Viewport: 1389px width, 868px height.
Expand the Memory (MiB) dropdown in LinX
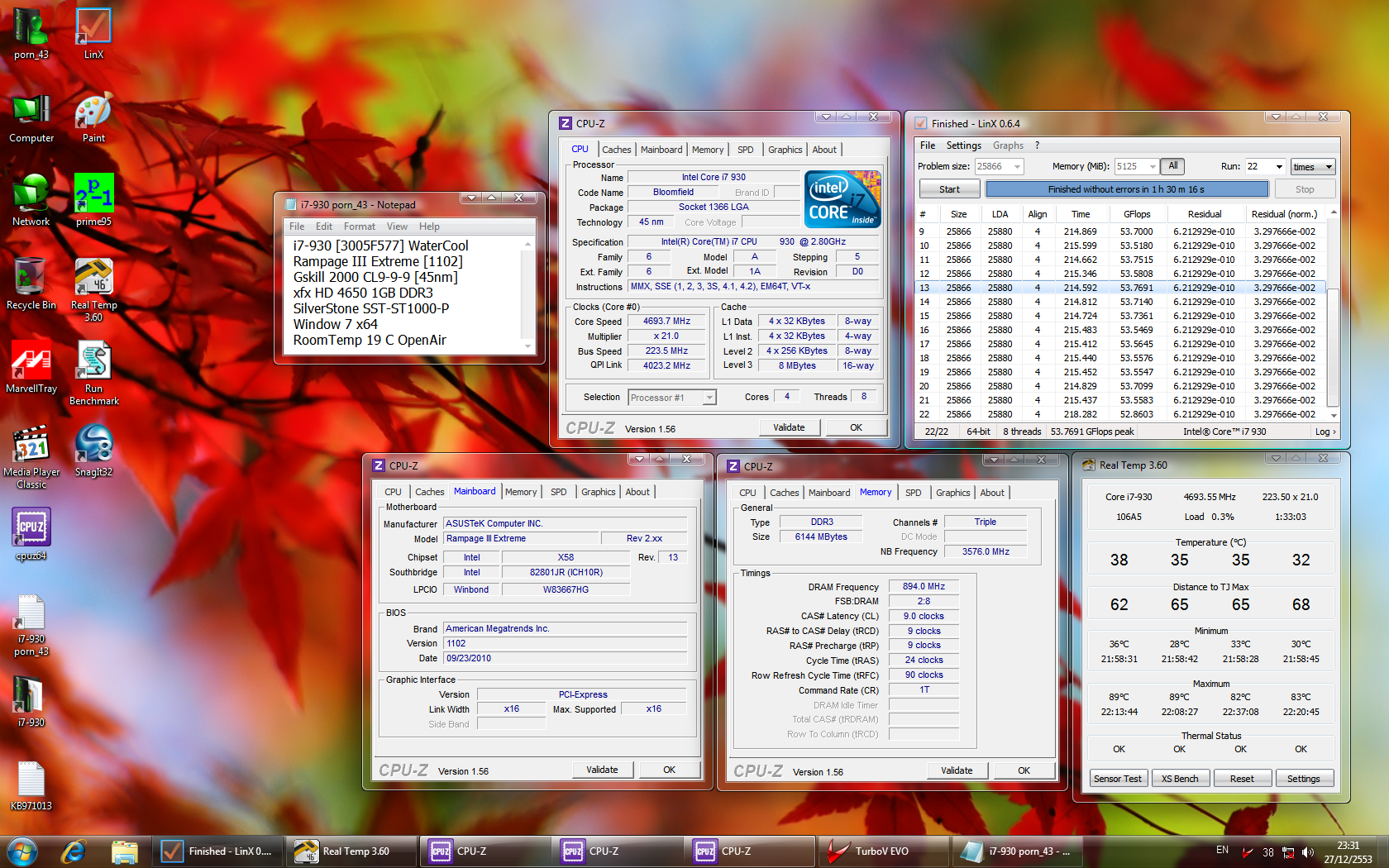pos(1153,167)
